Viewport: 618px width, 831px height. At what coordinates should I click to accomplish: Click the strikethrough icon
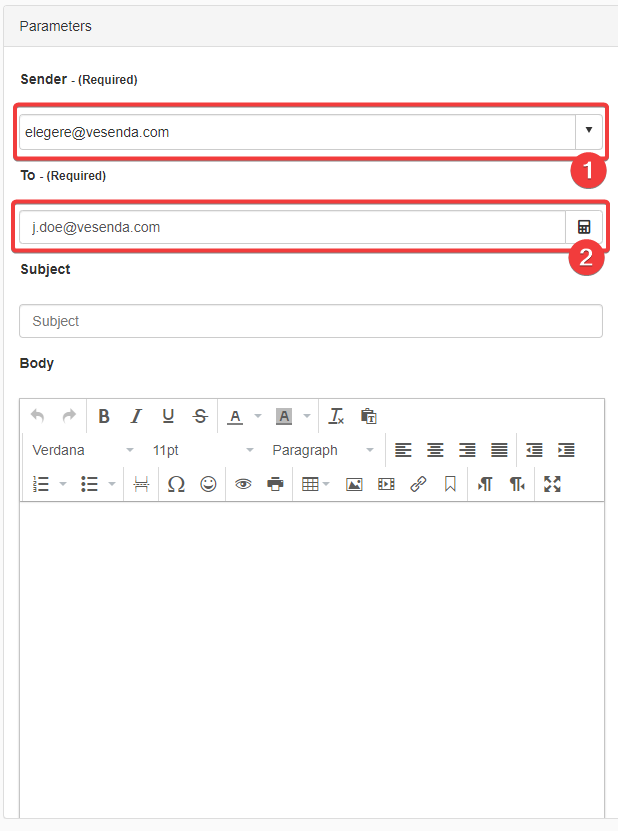click(200, 416)
